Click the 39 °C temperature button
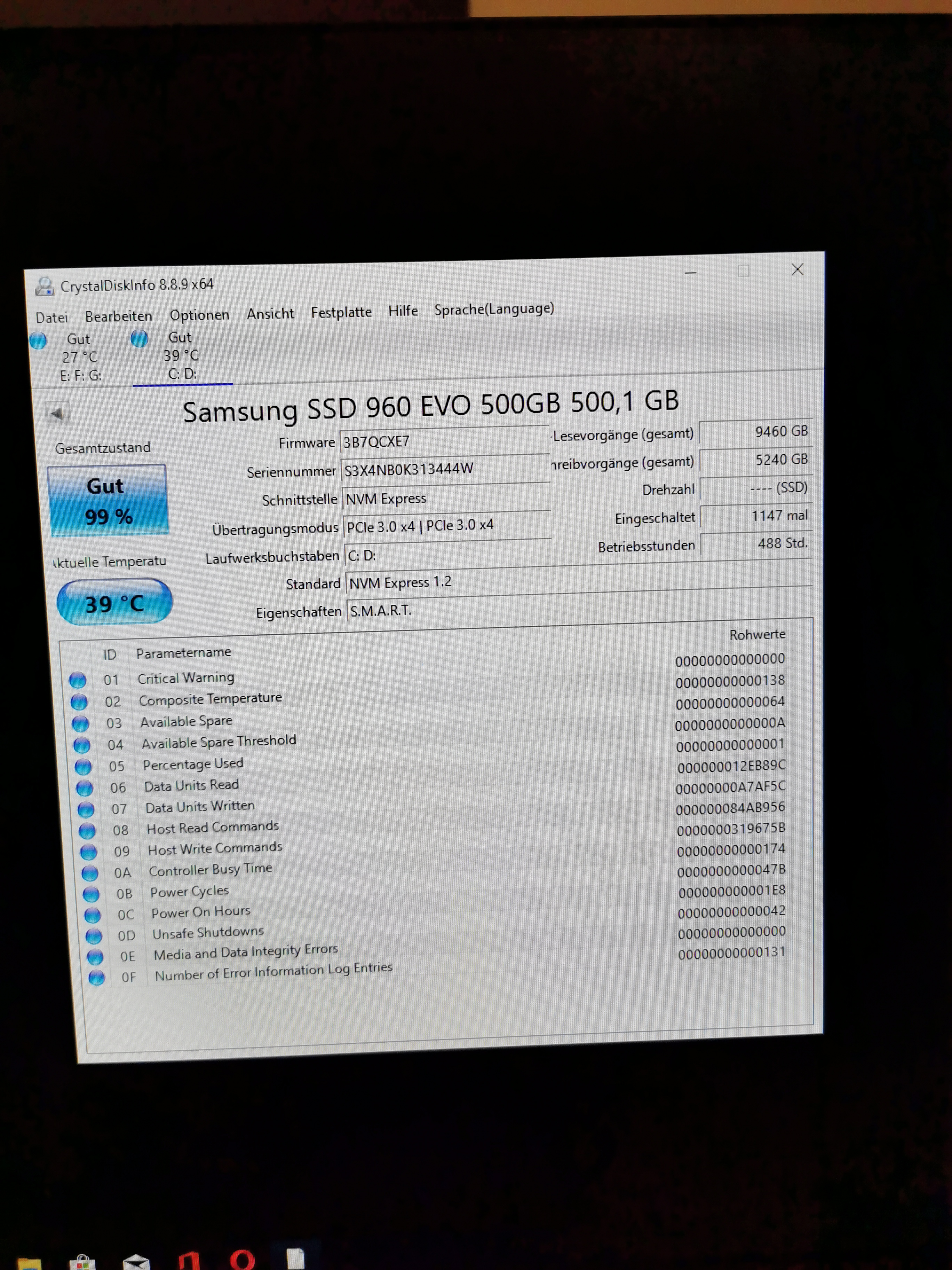 [114, 603]
